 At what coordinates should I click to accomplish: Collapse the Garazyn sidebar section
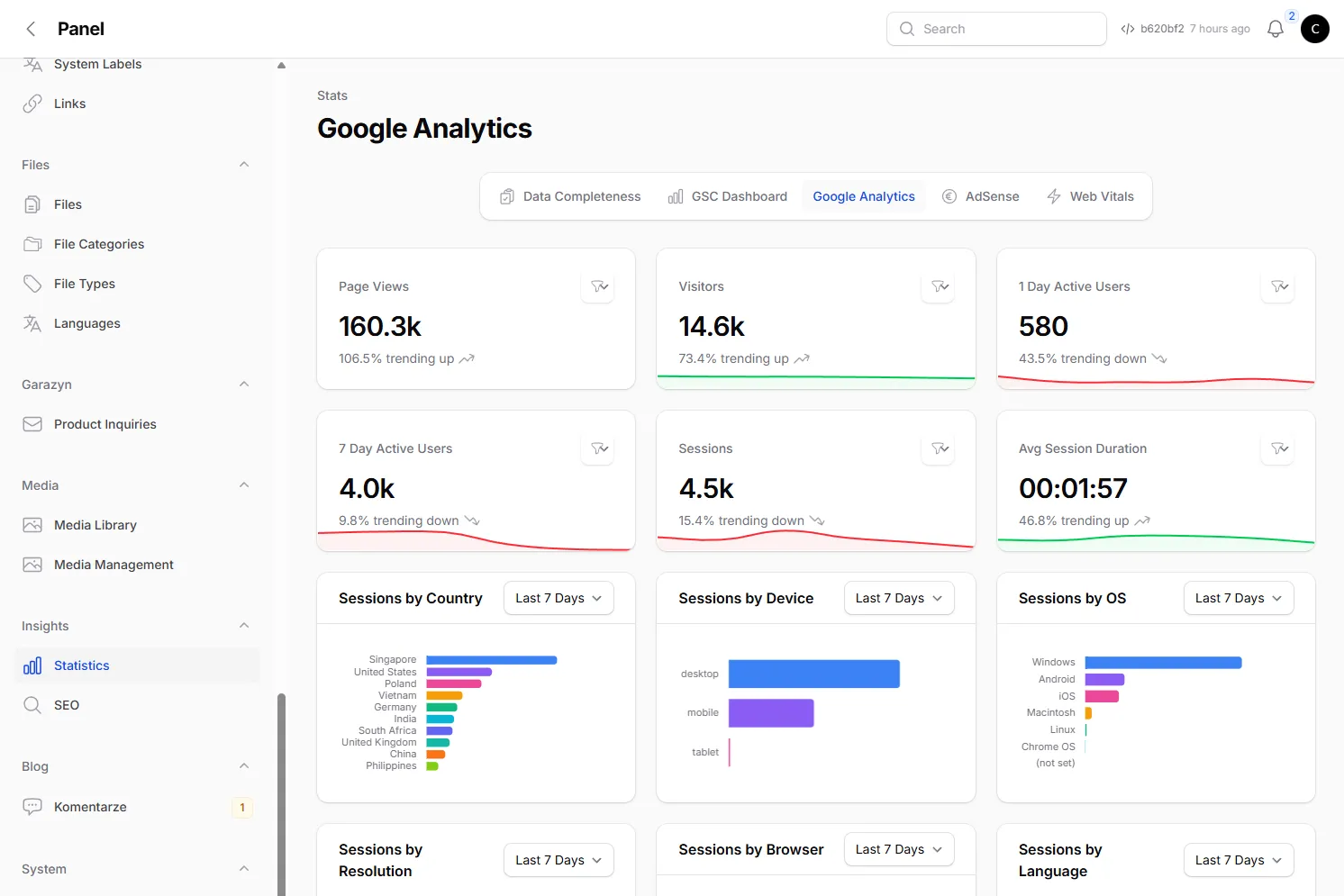[244, 385]
